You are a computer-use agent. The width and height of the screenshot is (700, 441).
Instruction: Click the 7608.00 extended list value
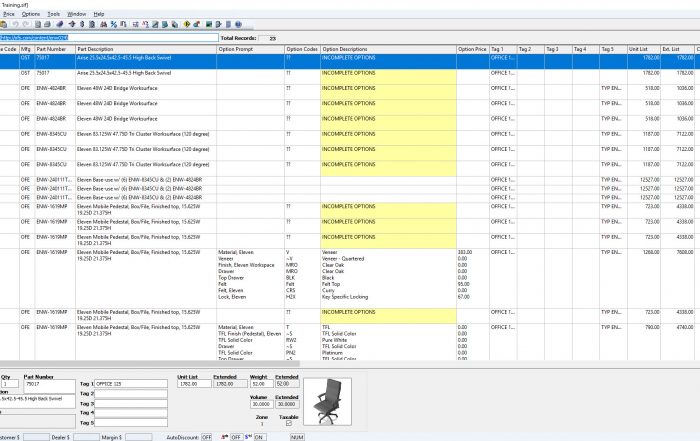point(684,252)
